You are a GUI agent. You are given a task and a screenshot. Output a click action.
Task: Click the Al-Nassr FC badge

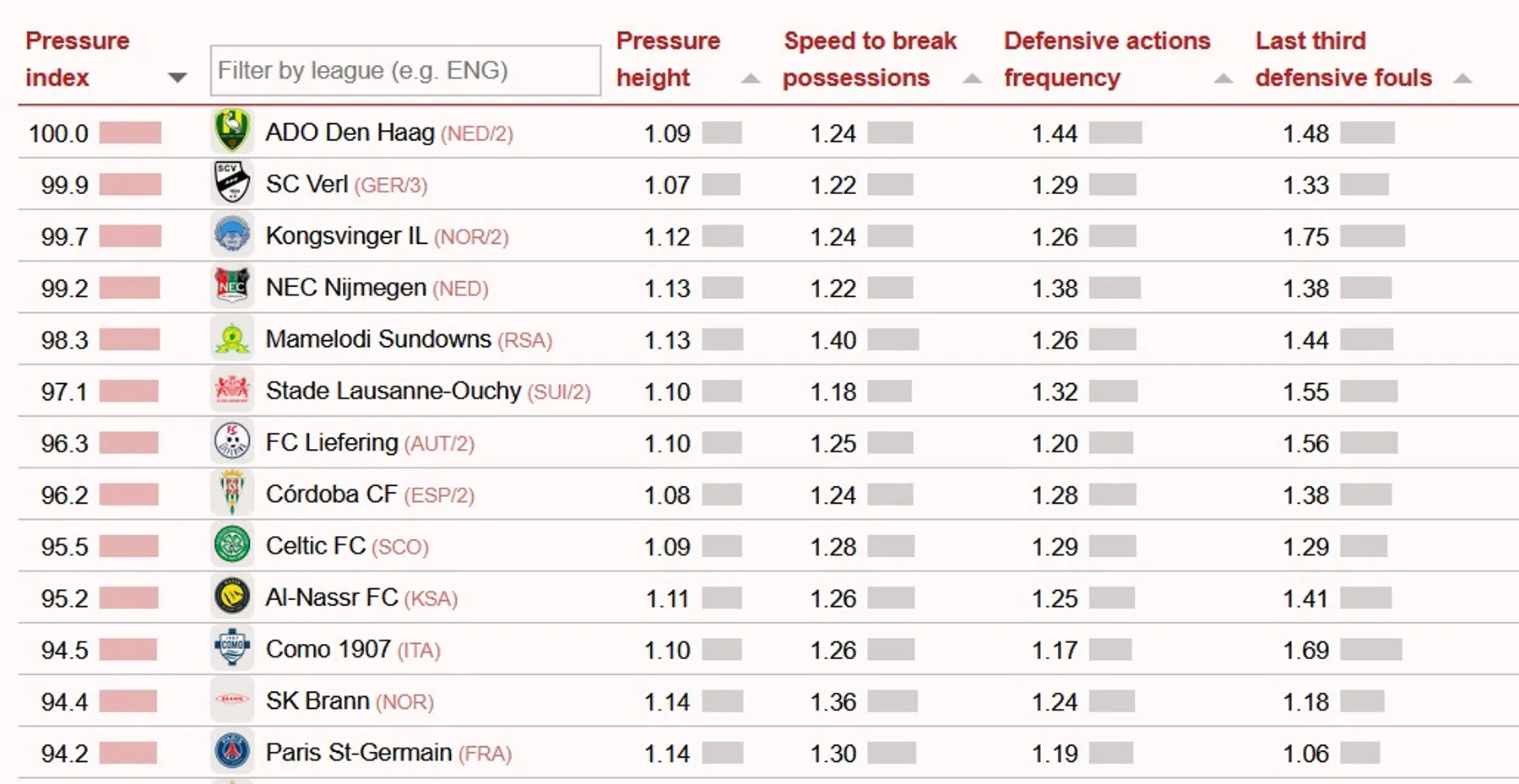[232, 597]
